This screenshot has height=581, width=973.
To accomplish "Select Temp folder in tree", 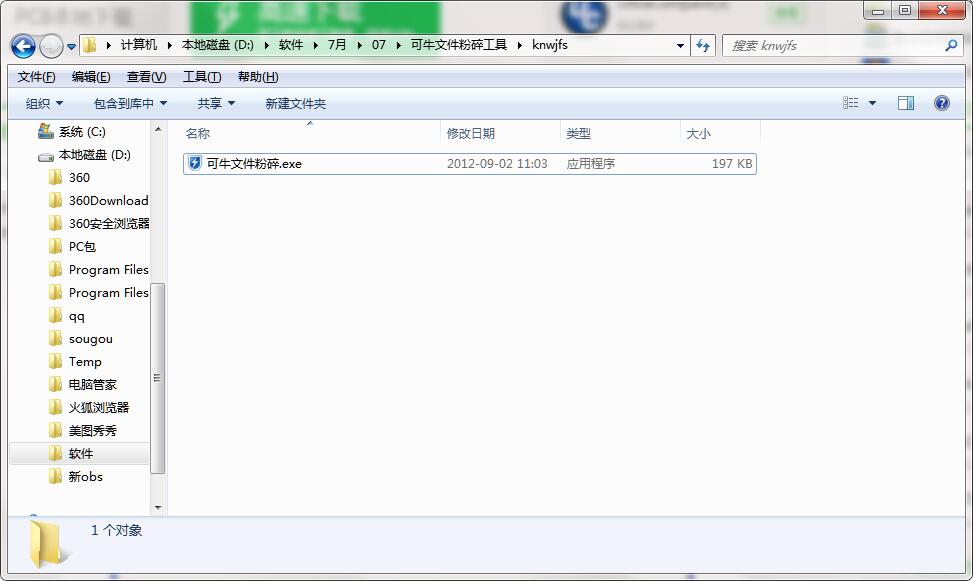I will 85,362.
